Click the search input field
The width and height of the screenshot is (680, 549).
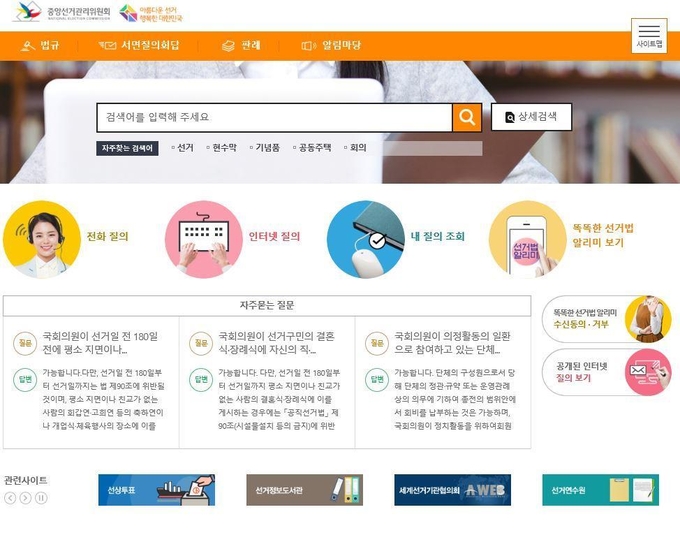point(273,117)
